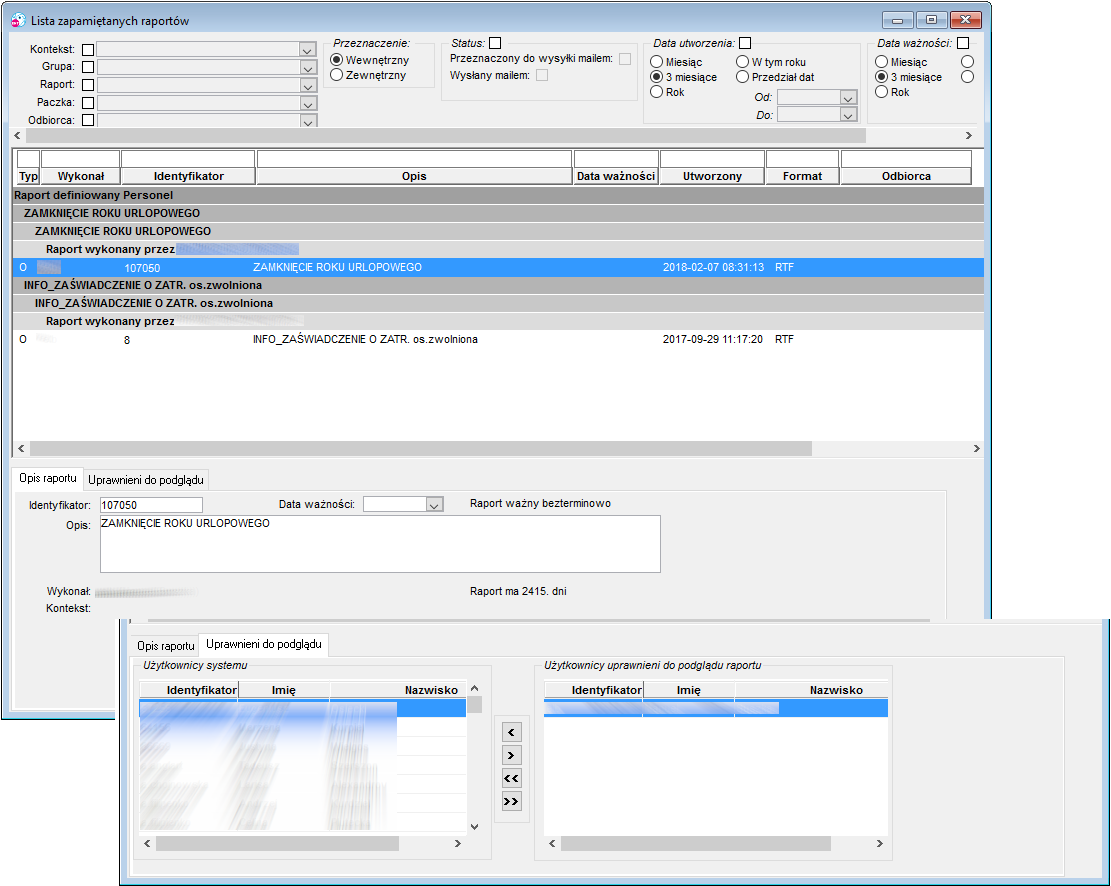
Task: Click the application icon in title bar
Action: 18,21
